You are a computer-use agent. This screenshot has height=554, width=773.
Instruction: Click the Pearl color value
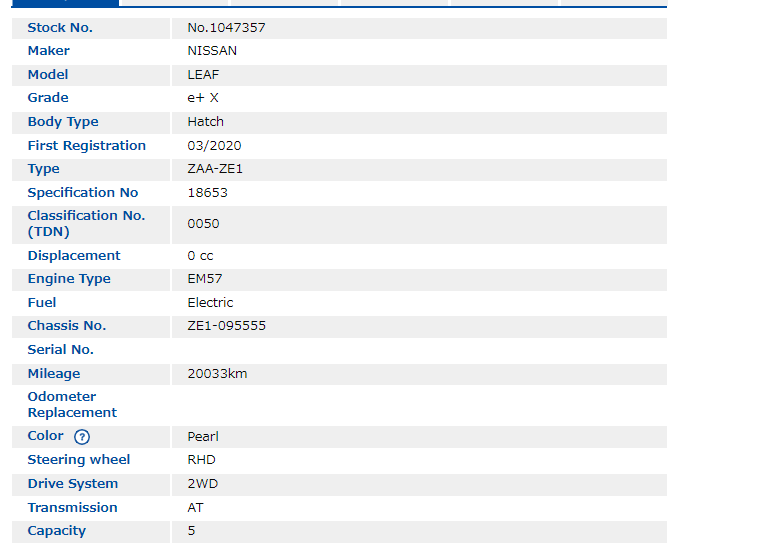pos(203,437)
